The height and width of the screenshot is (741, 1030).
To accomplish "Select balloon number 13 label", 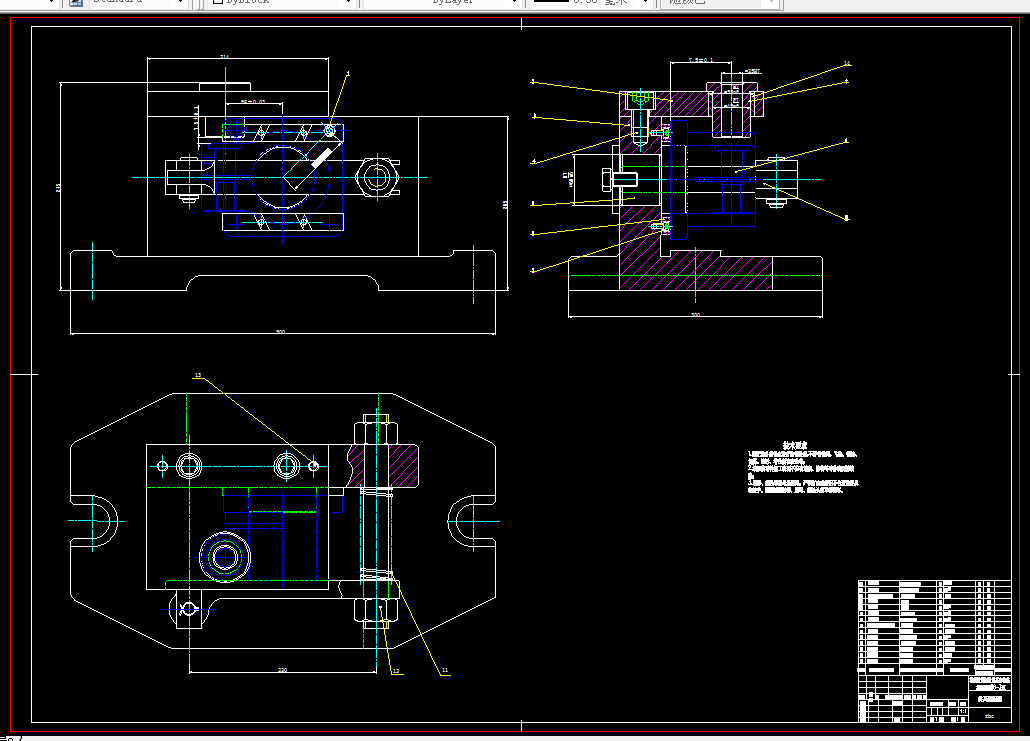I will point(198,376).
